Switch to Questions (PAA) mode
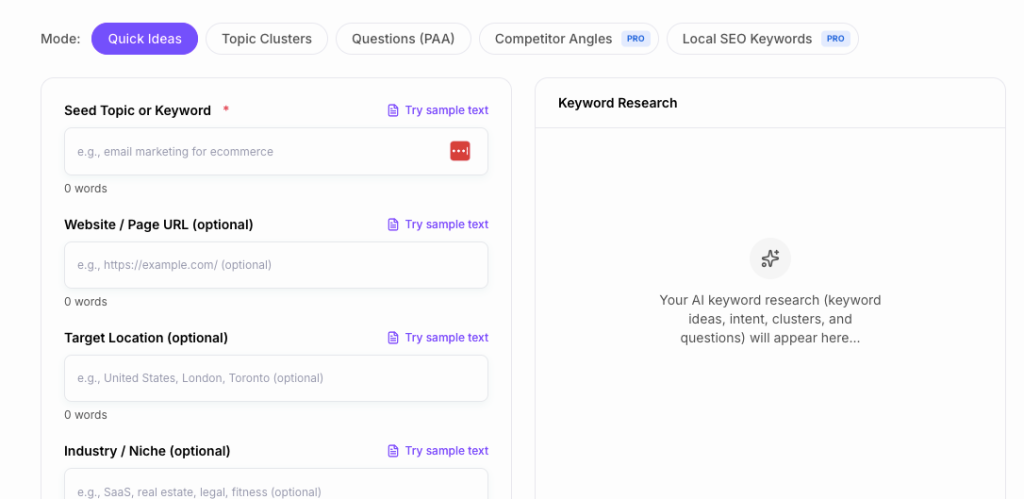 [x=403, y=39]
